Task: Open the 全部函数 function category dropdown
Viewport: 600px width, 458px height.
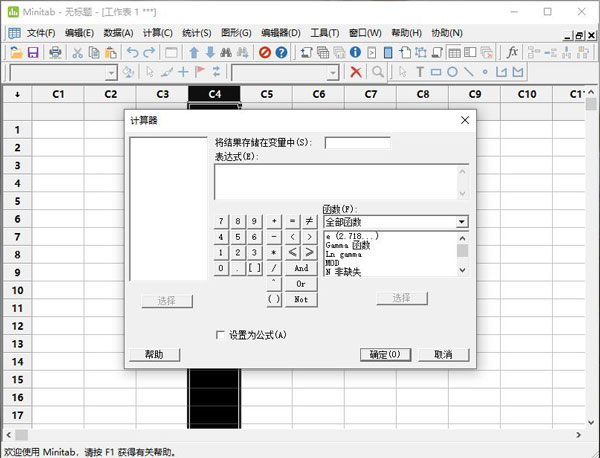Action: pyautogui.click(x=462, y=222)
